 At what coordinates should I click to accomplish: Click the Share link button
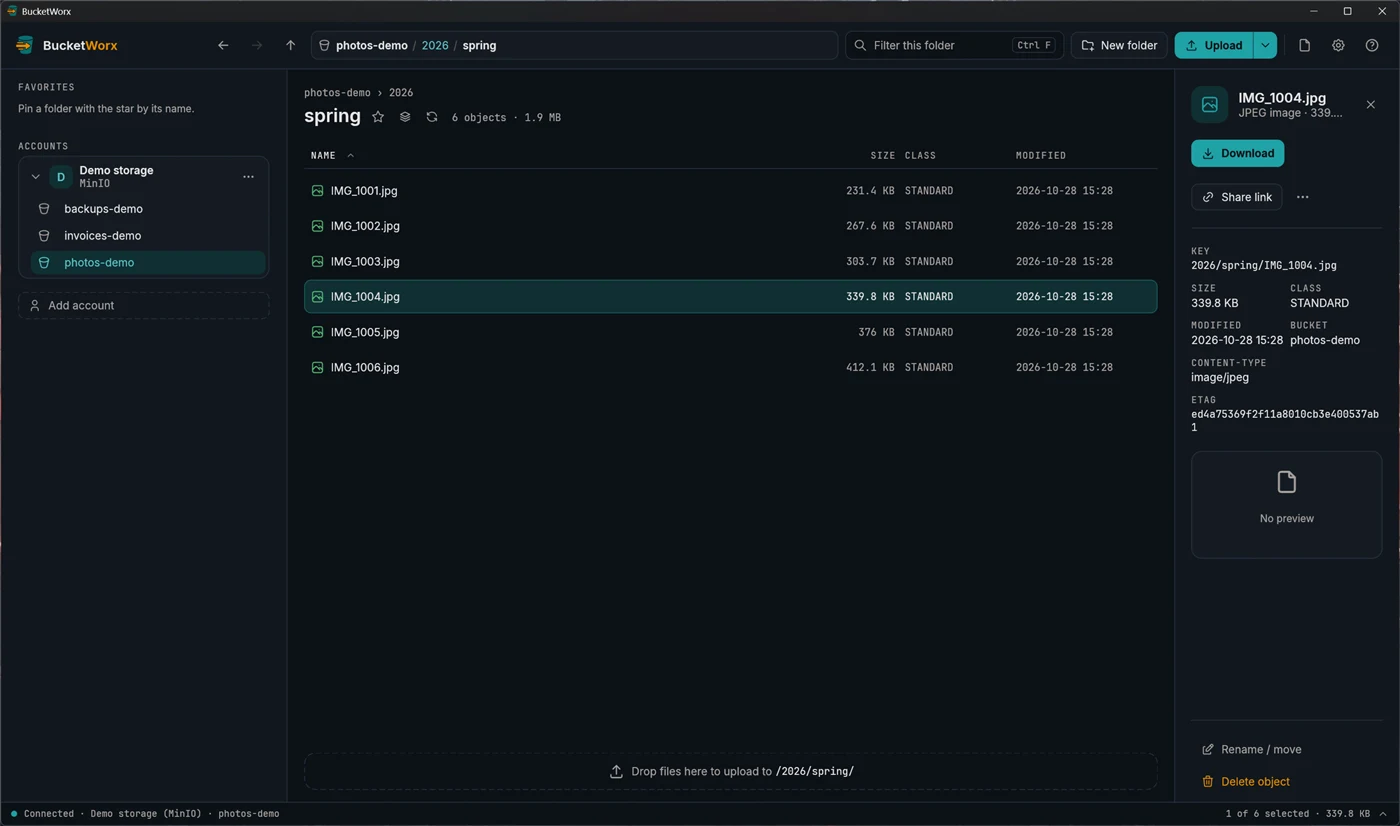[x=1236, y=197]
